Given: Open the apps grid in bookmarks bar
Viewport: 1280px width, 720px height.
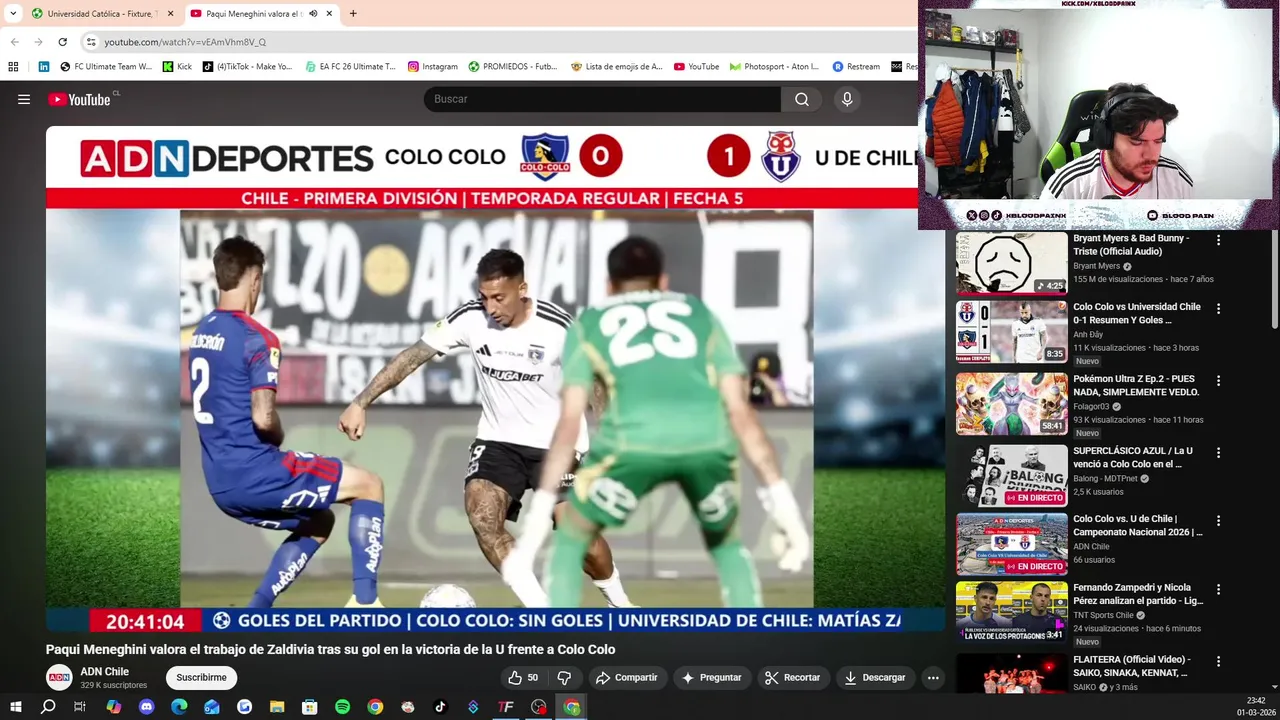Looking at the screenshot, I should coord(13,67).
